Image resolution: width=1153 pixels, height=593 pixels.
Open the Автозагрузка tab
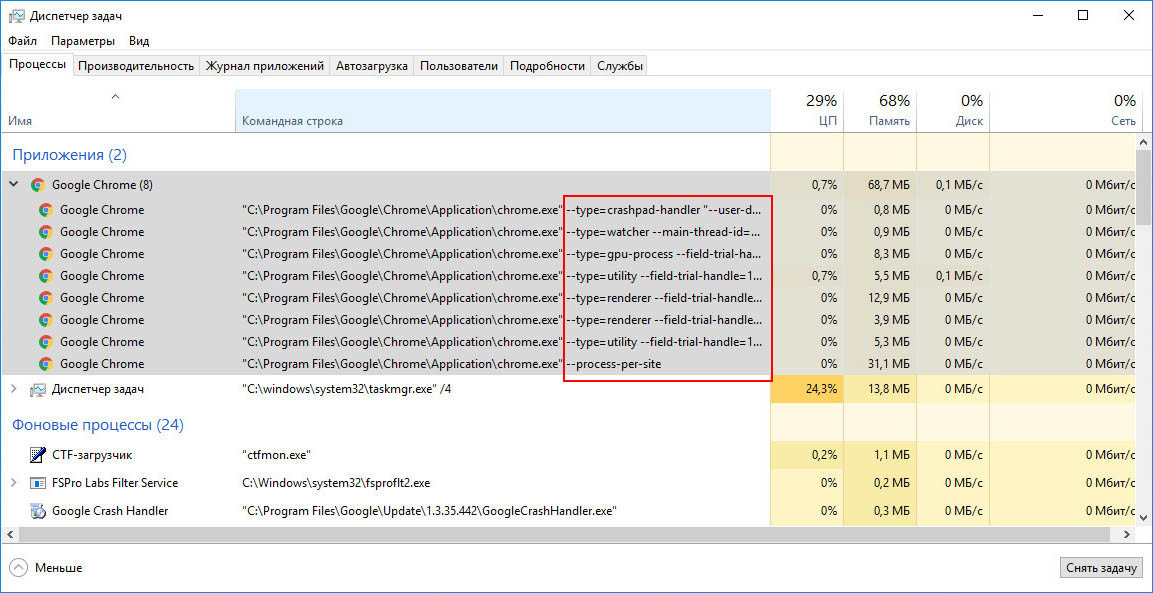372,65
